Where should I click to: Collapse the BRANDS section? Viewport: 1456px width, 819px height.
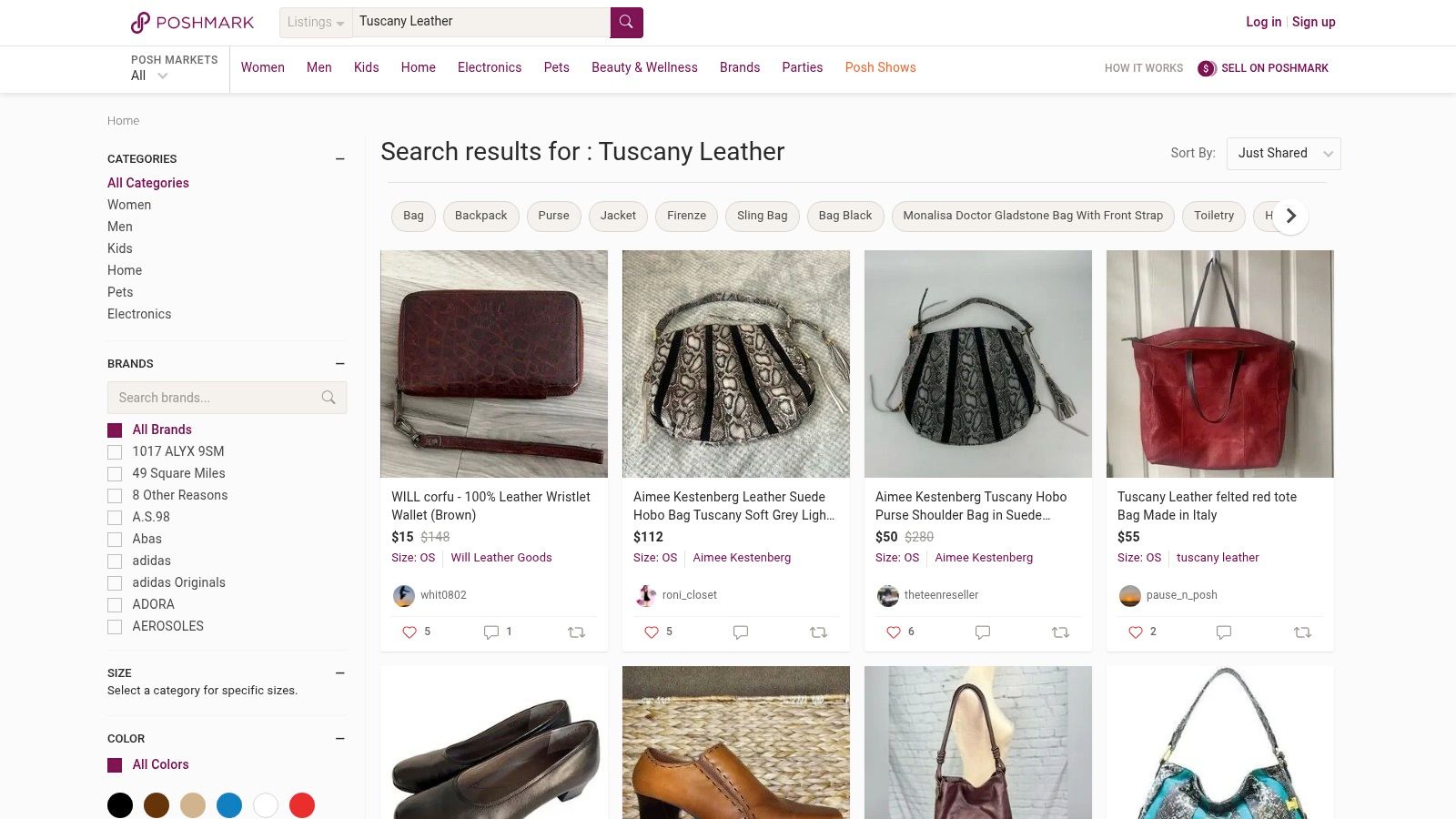[340, 363]
